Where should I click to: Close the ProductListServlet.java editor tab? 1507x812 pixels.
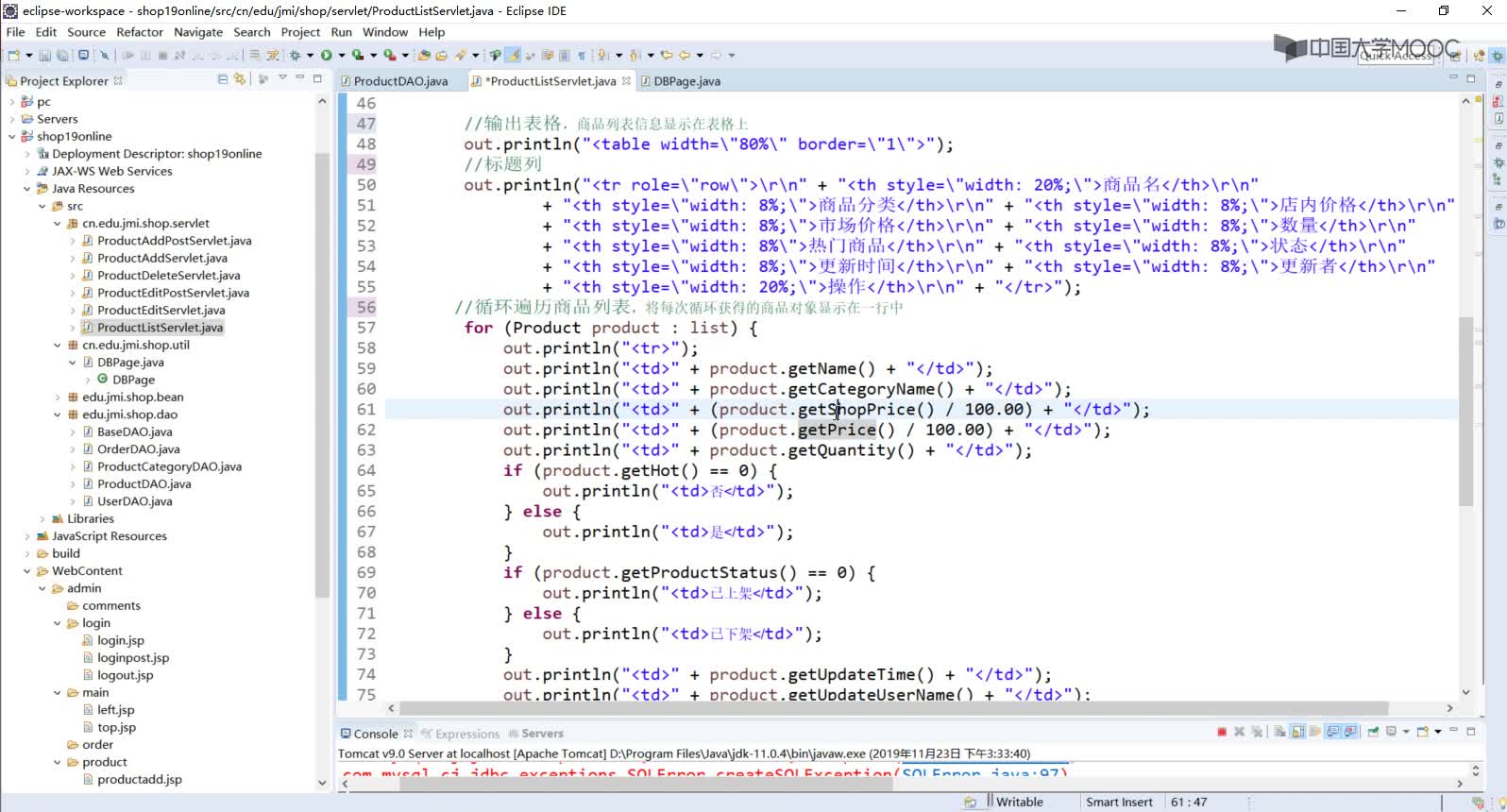626,81
